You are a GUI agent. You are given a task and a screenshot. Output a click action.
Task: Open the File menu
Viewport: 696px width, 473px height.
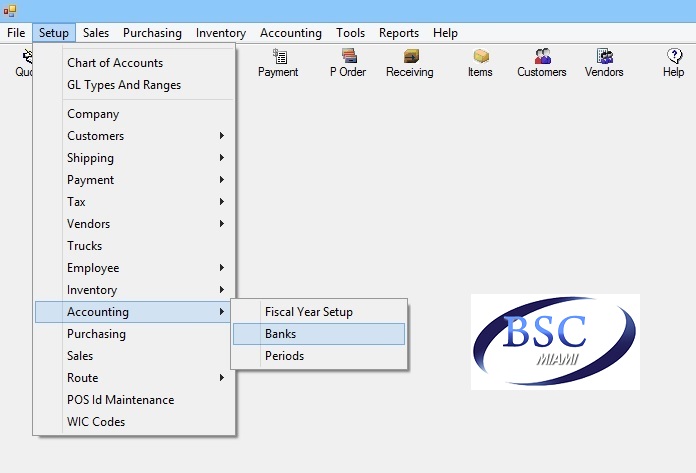[x=16, y=33]
